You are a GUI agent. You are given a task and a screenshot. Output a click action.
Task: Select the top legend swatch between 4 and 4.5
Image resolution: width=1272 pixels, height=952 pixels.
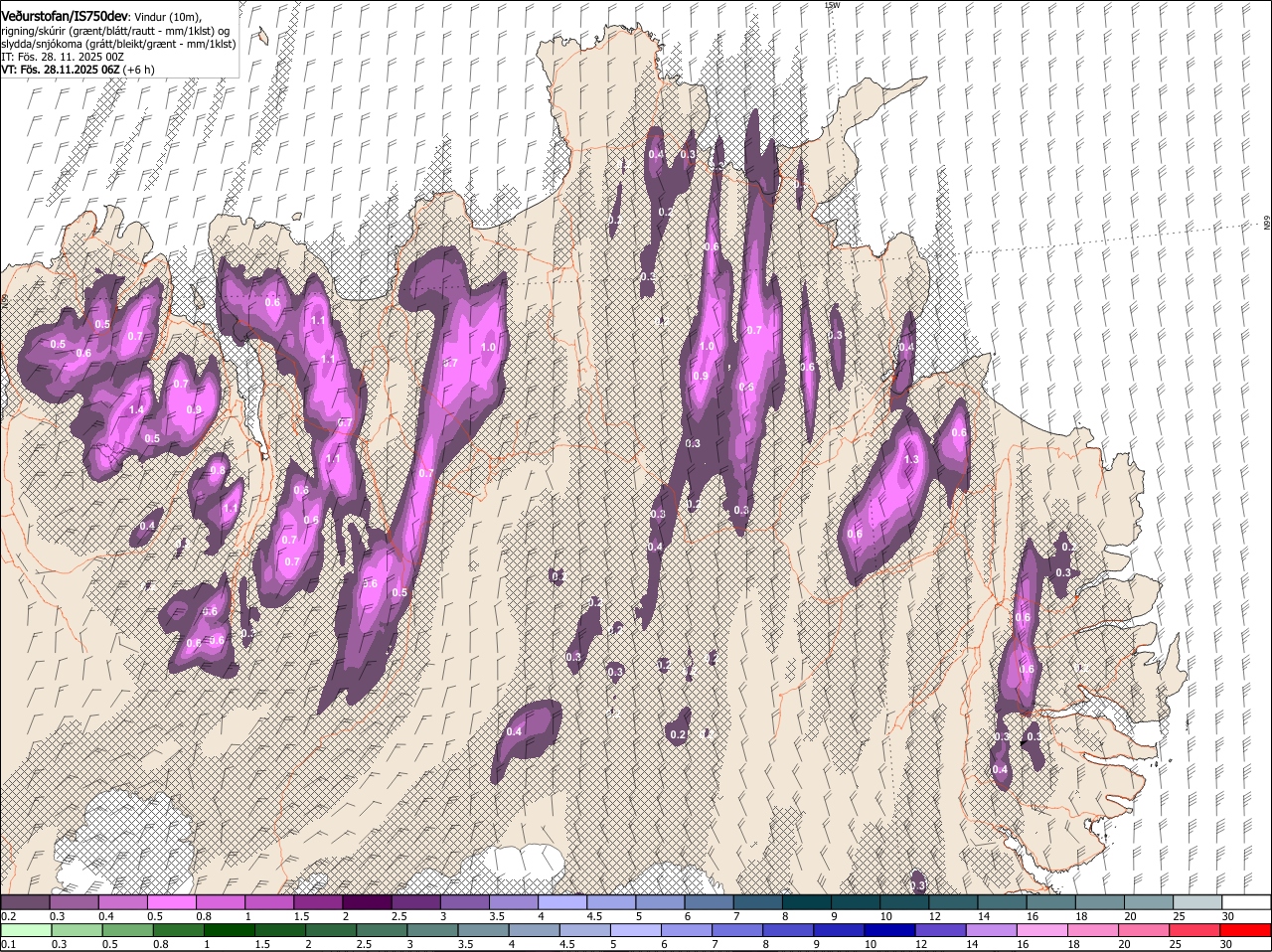coord(561,902)
